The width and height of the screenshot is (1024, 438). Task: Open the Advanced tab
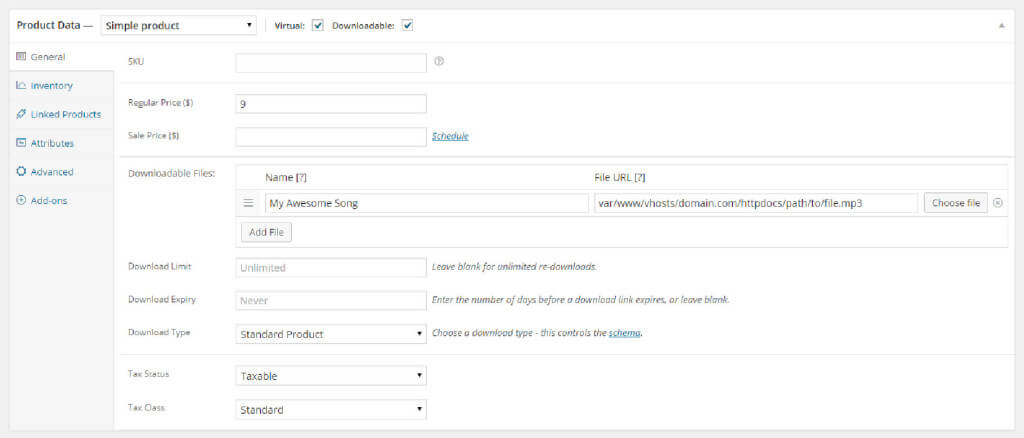click(x=62, y=172)
